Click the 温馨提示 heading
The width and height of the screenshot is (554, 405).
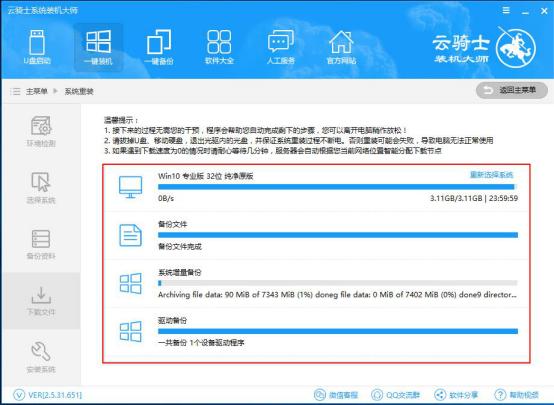coord(121,120)
